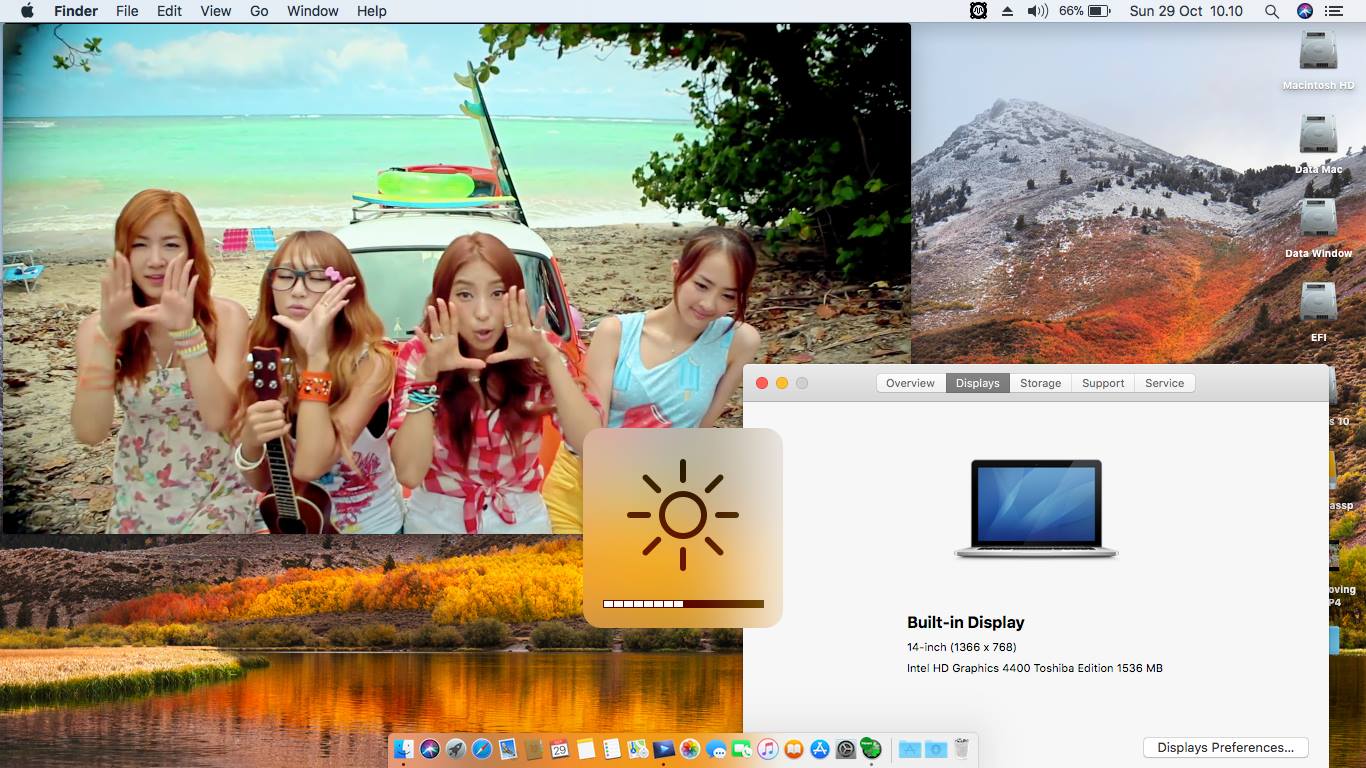Open Safari from the dock
Screen dimensions: 1366x768
(481, 749)
